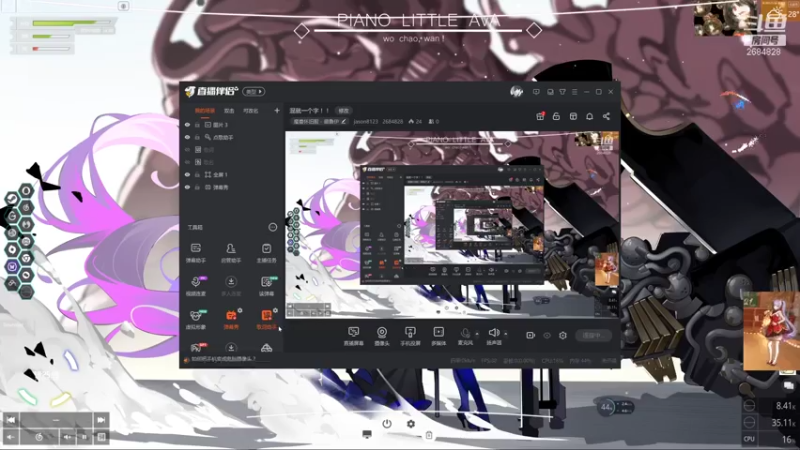Open the pill dropdown beside the app logo
Viewport: 800px width, 450px height.
pos(254,92)
